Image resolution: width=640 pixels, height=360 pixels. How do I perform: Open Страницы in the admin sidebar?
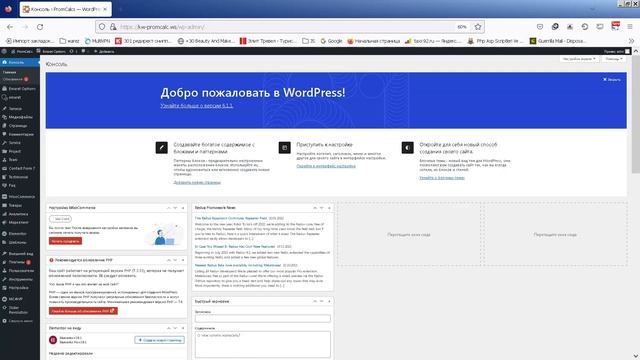18,126
